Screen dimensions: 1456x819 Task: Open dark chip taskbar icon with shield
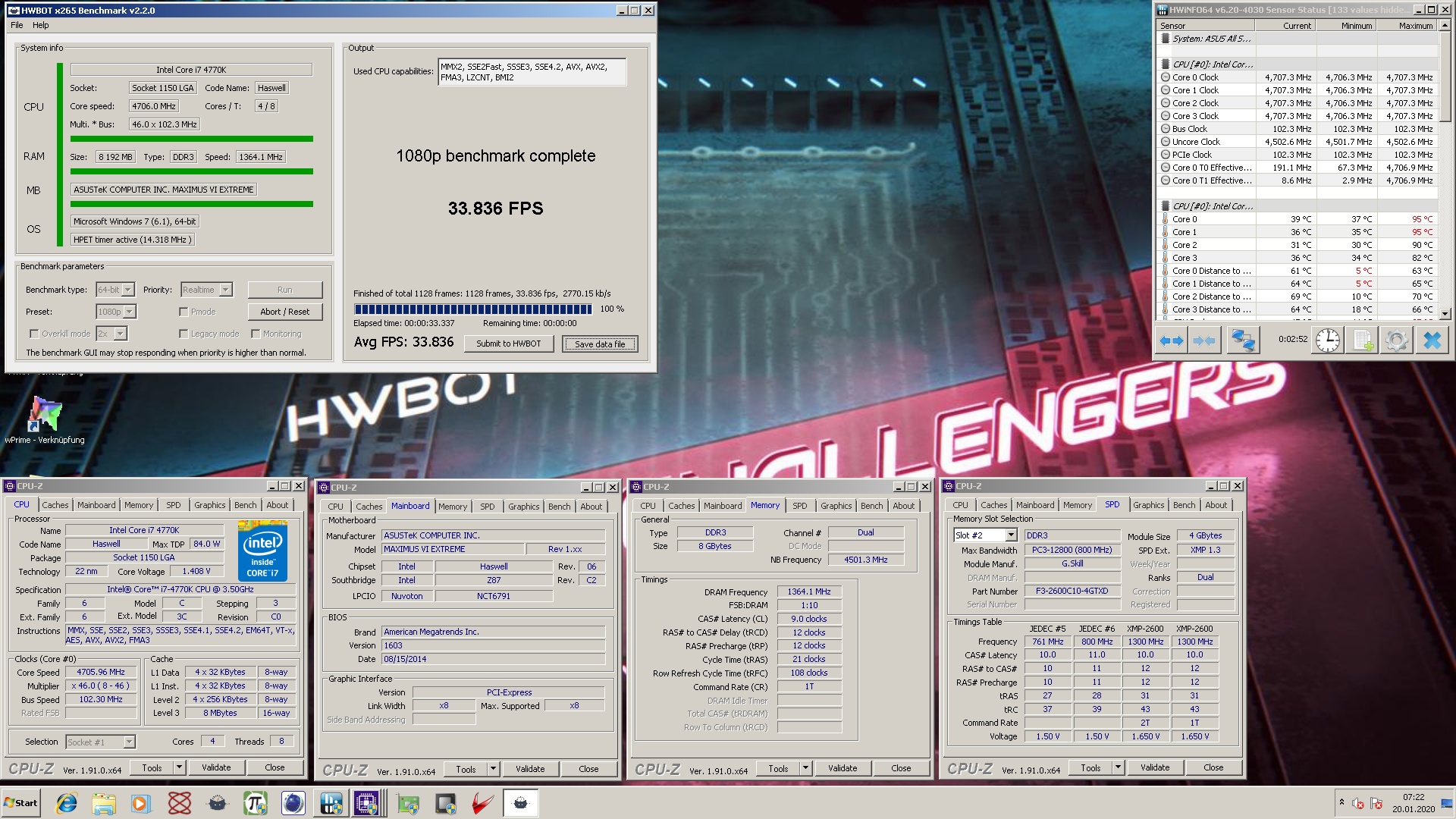tap(445, 803)
